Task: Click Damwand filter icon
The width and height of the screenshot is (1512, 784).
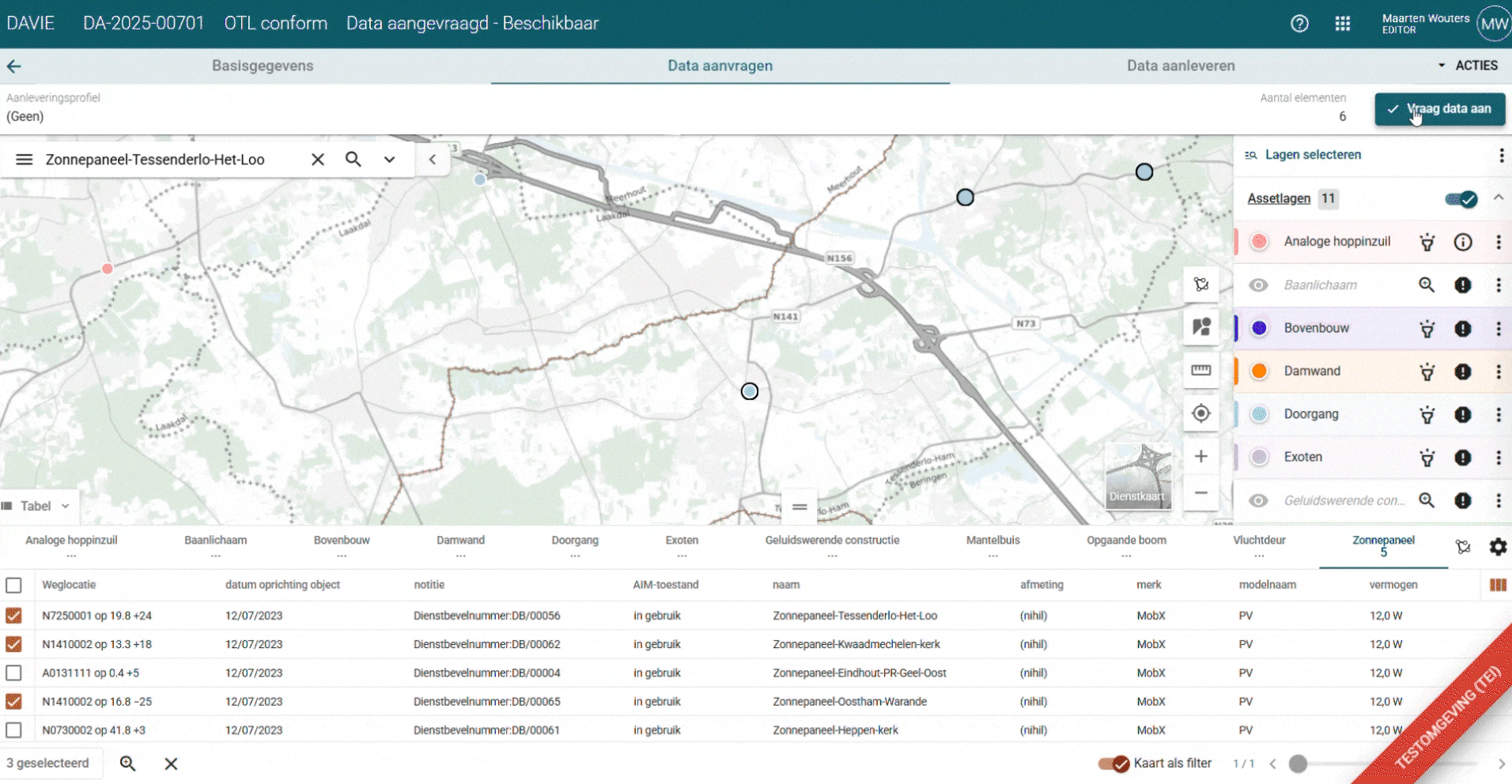Action: click(x=1427, y=371)
